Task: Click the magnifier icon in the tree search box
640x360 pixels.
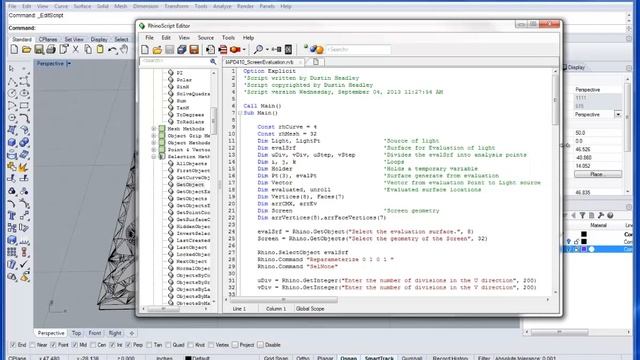Action: (213, 62)
